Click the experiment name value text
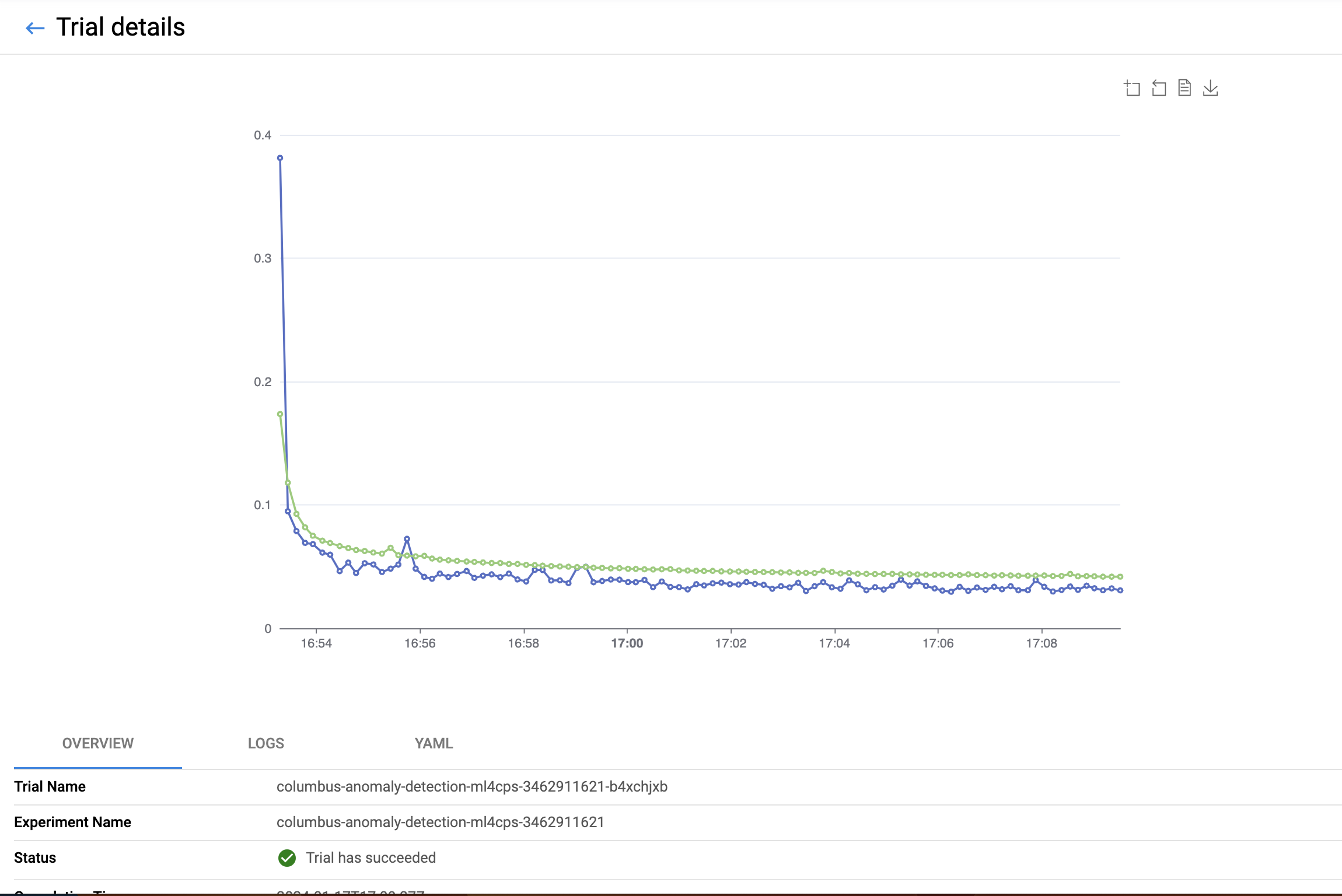1342x896 pixels. pos(440,822)
